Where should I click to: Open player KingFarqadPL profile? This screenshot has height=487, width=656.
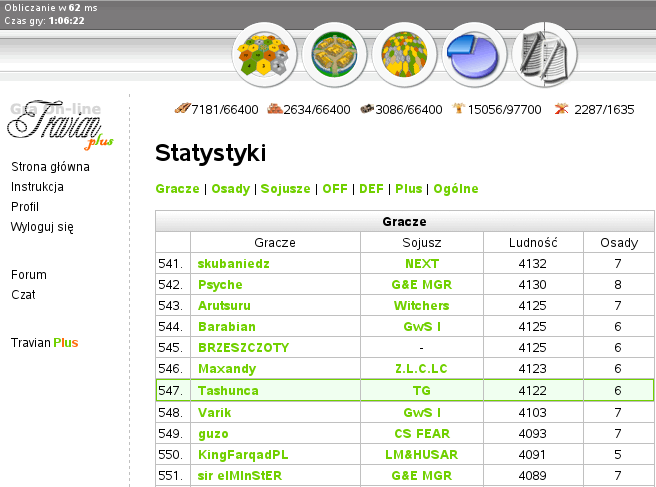[243, 455]
